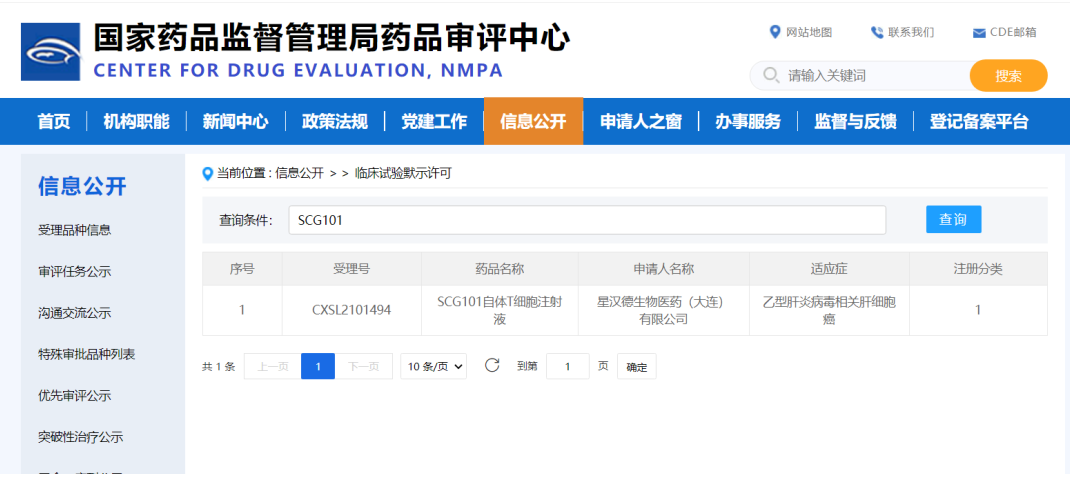Click the CDE fish logo icon
1070x482 pixels.
(x=50, y=52)
